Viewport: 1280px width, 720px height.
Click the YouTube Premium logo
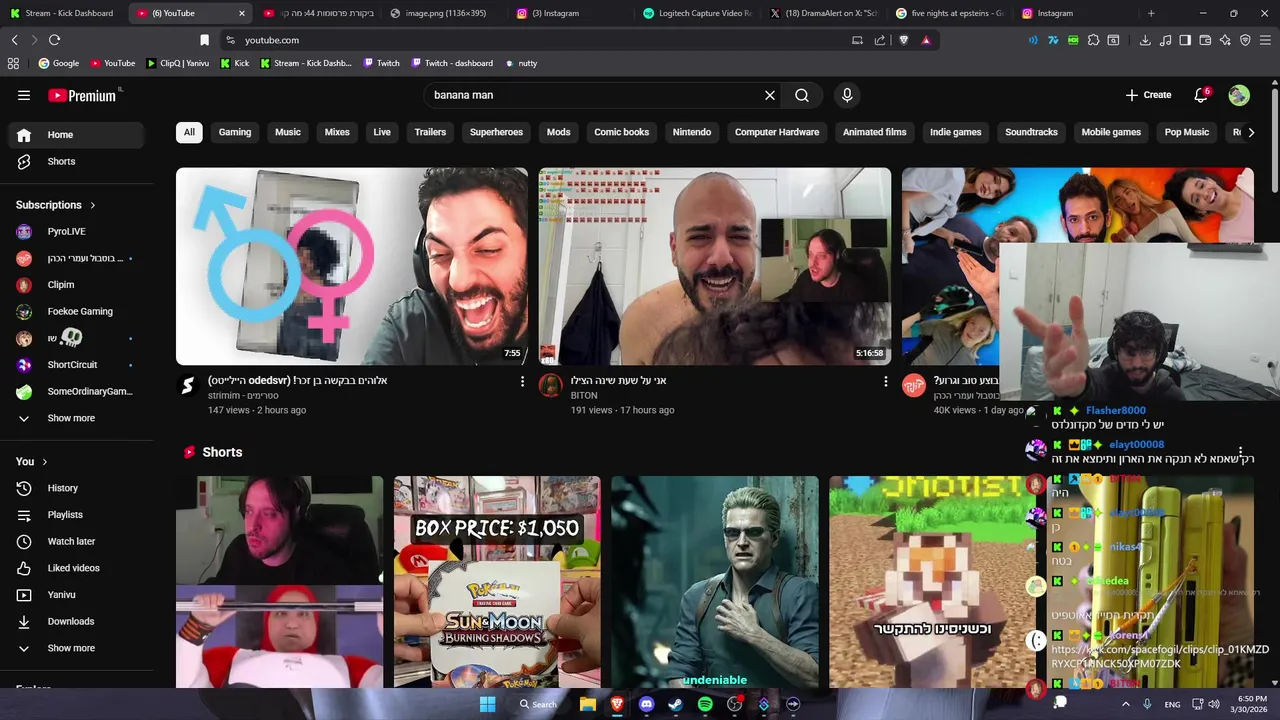click(x=82, y=95)
